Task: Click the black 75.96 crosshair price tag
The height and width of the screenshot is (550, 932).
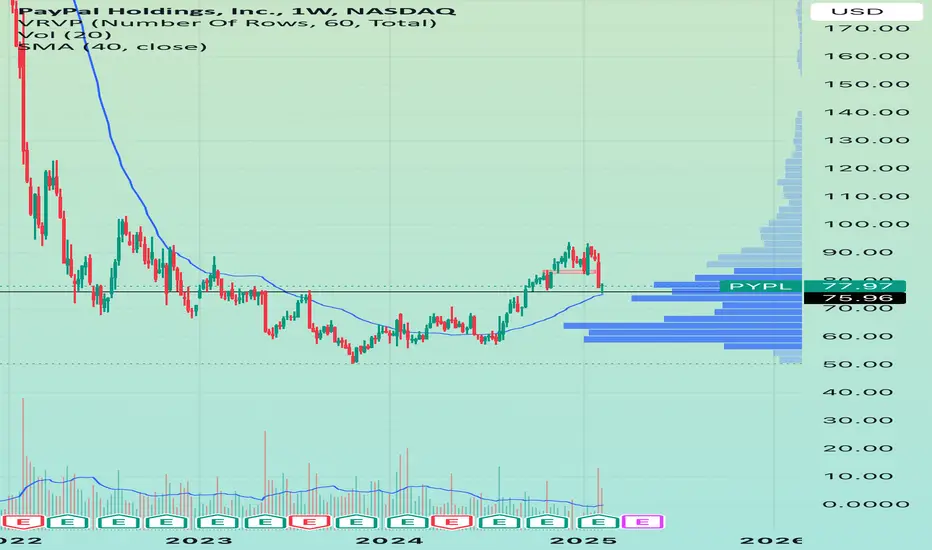Action: click(x=855, y=298)
